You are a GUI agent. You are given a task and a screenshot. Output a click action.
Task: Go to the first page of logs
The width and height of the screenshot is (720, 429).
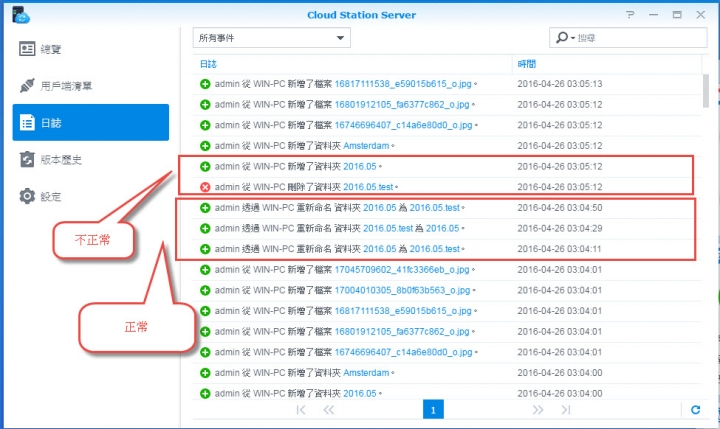[301, 410]
